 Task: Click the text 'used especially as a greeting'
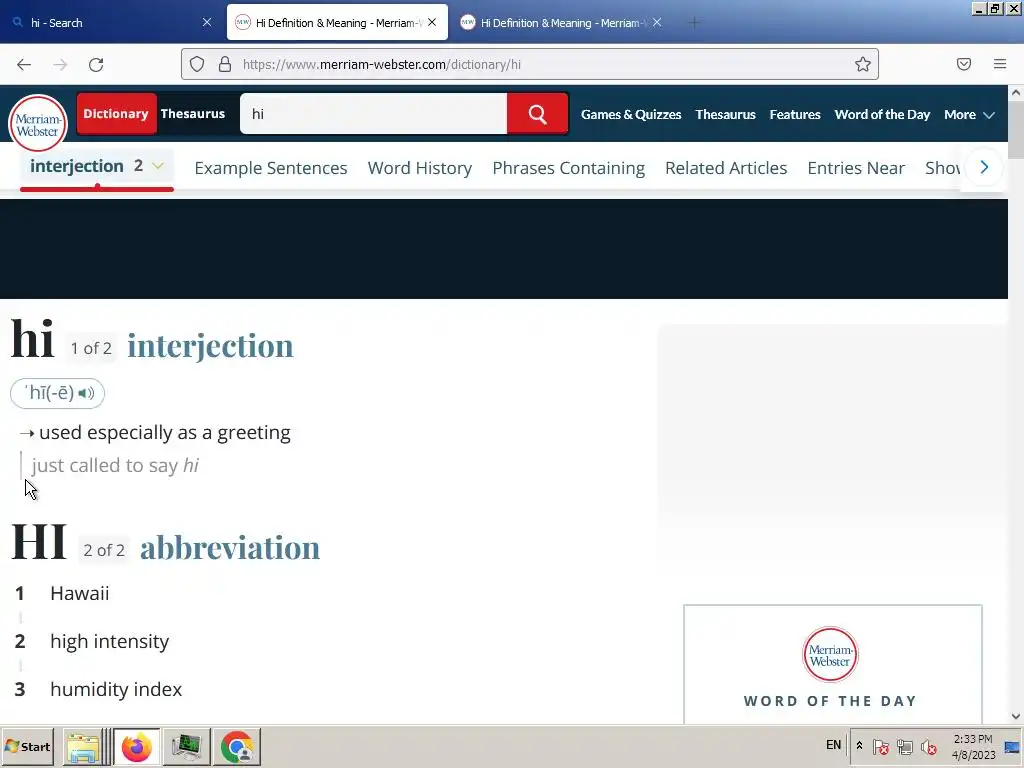pyautogui.click(x=165, y=433)
